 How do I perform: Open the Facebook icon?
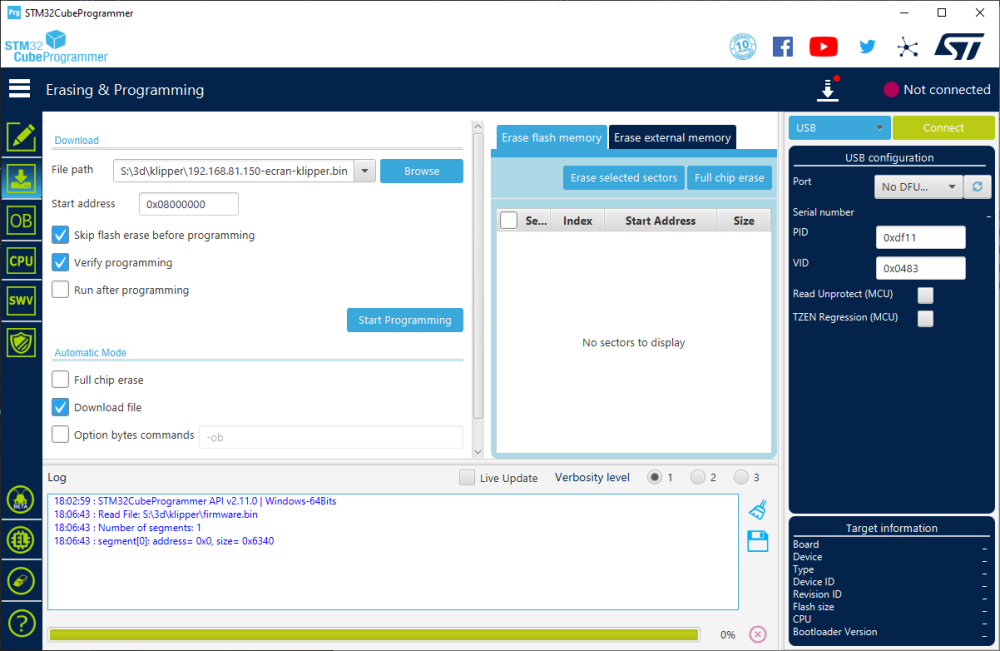(x=783, y=47)
